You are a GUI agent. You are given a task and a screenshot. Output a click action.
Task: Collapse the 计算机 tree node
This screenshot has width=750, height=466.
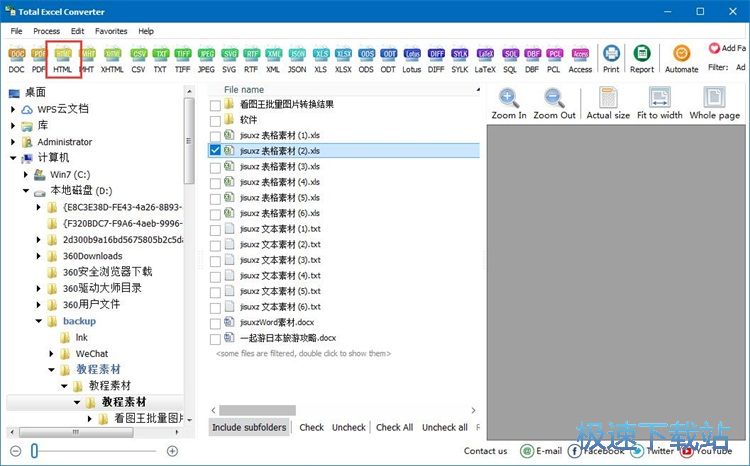pos(13,158)
